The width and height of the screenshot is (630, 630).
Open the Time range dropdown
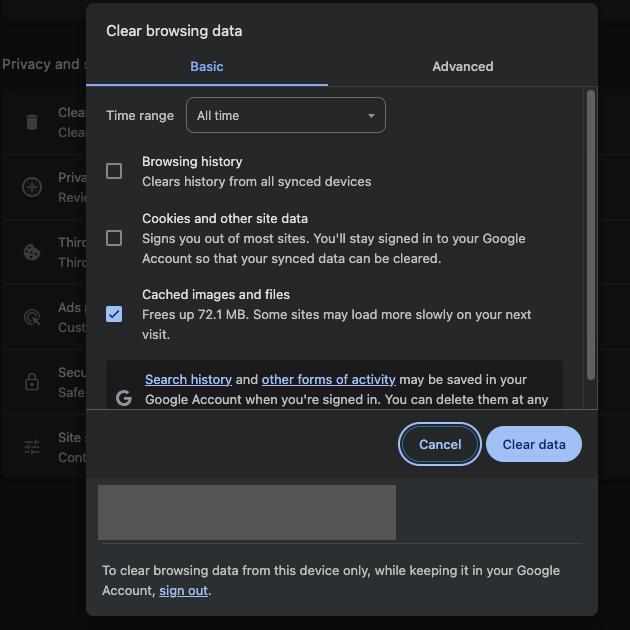point(286,115)
